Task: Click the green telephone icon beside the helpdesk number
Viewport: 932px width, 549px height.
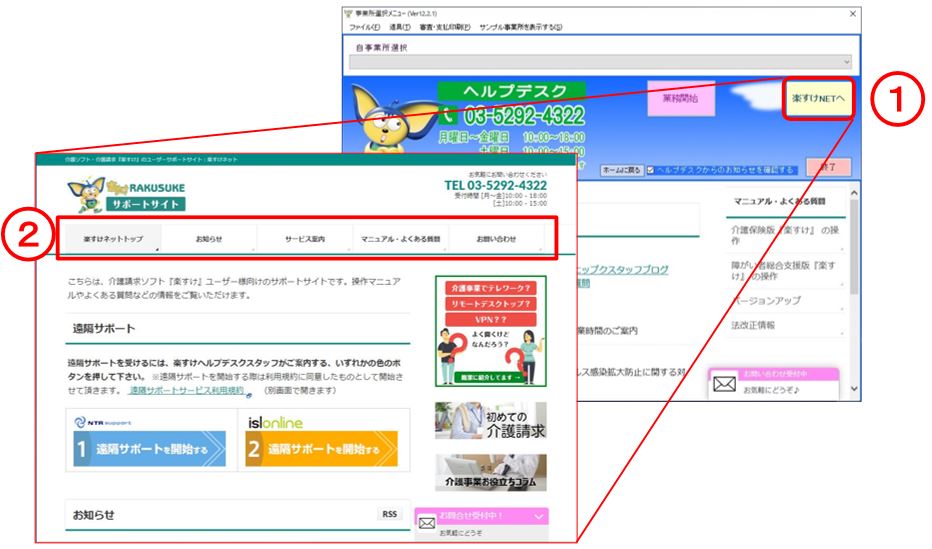Action: 449,113
